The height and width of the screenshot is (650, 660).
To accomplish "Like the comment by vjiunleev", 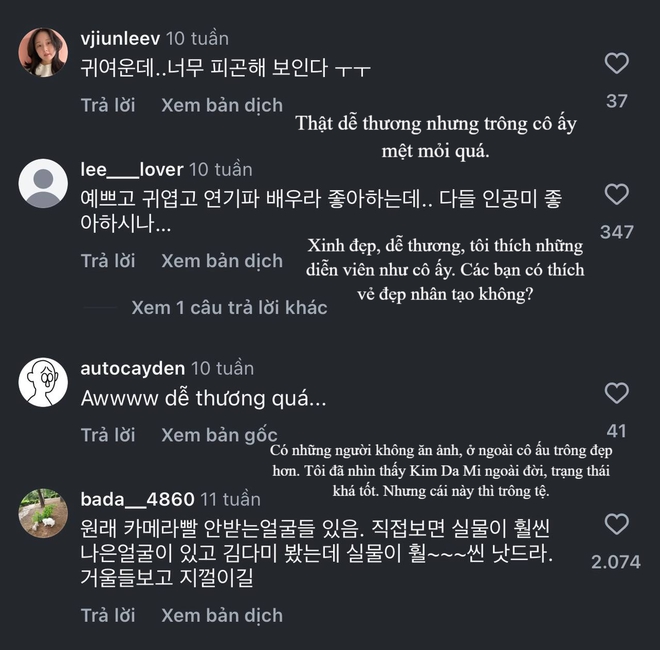I will 617,65.
